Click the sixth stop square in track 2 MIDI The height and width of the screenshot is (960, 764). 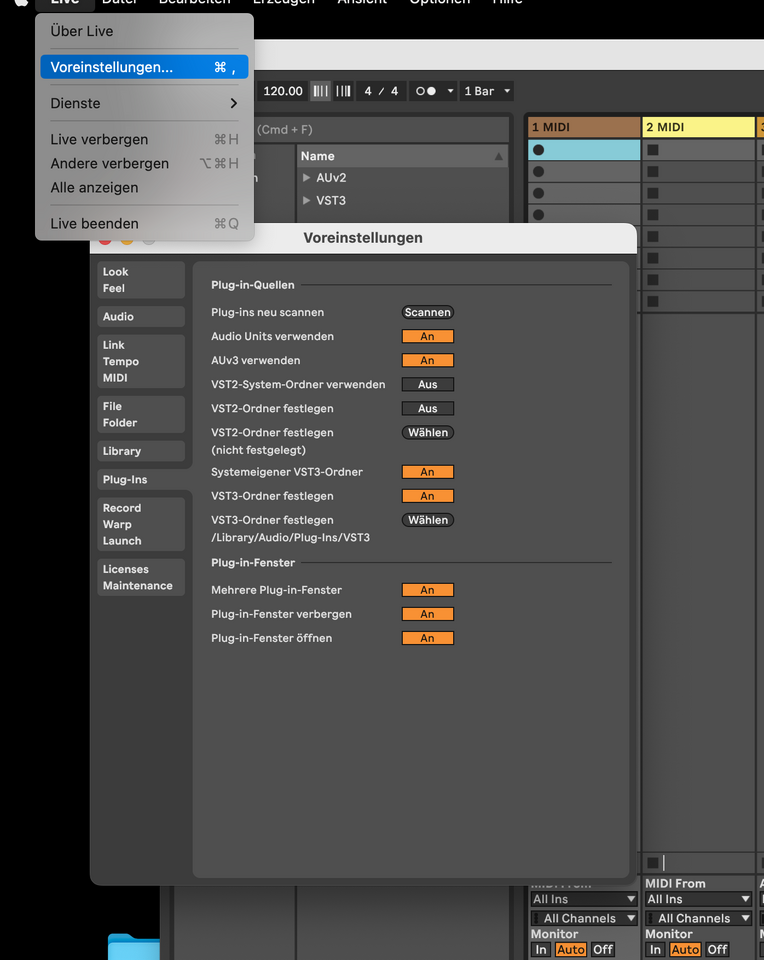click(653, 258)
